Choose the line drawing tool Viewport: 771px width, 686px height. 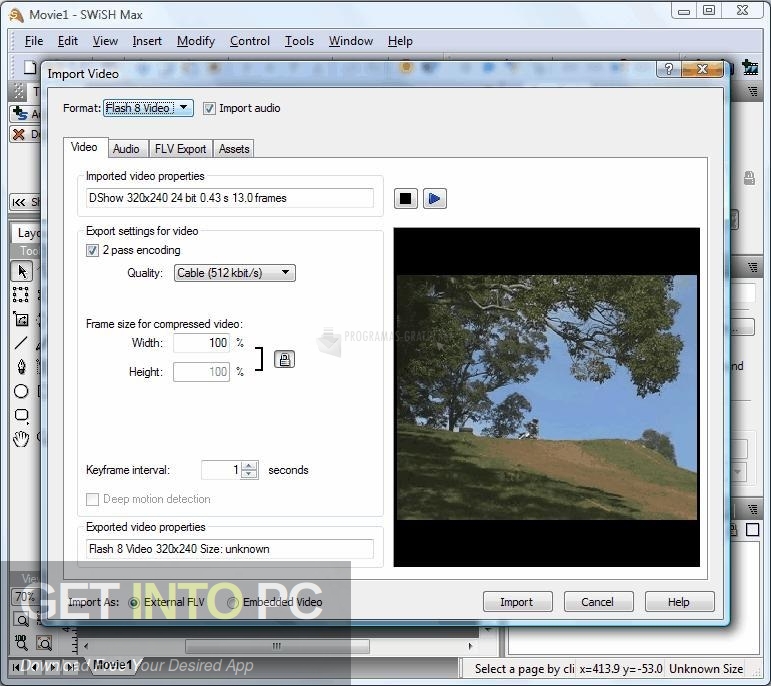(21, 343)
